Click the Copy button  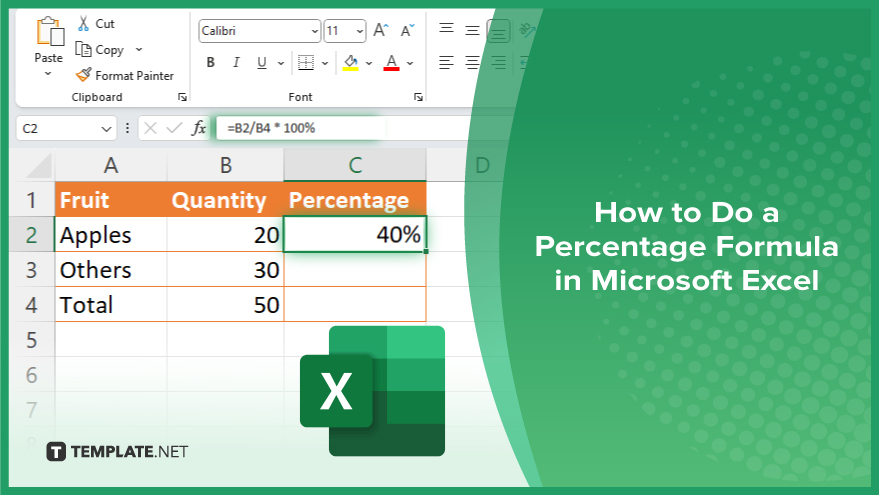pos(100,50)
